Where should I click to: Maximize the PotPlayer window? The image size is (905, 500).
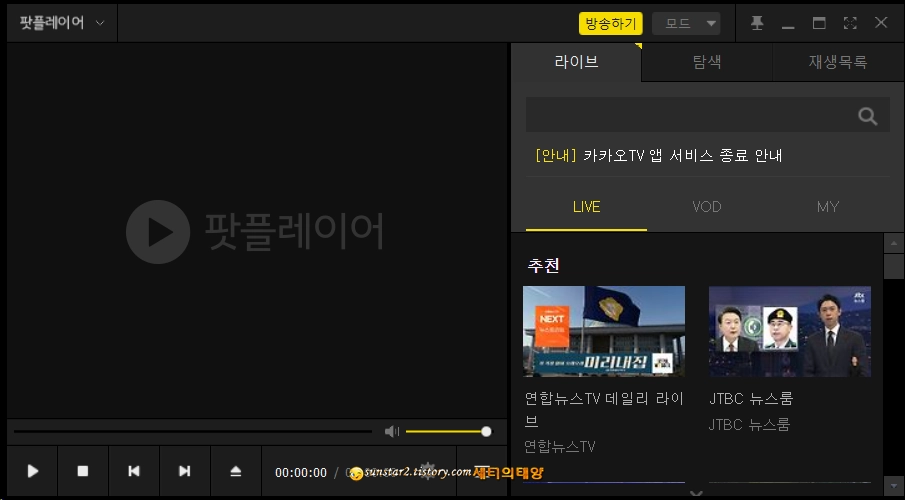coord(819,23)
